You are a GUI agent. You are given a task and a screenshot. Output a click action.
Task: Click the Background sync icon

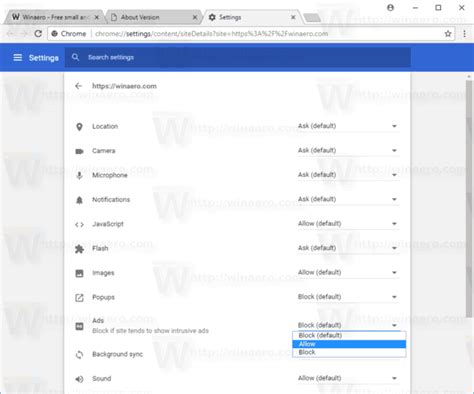click(x=79, y=355)
